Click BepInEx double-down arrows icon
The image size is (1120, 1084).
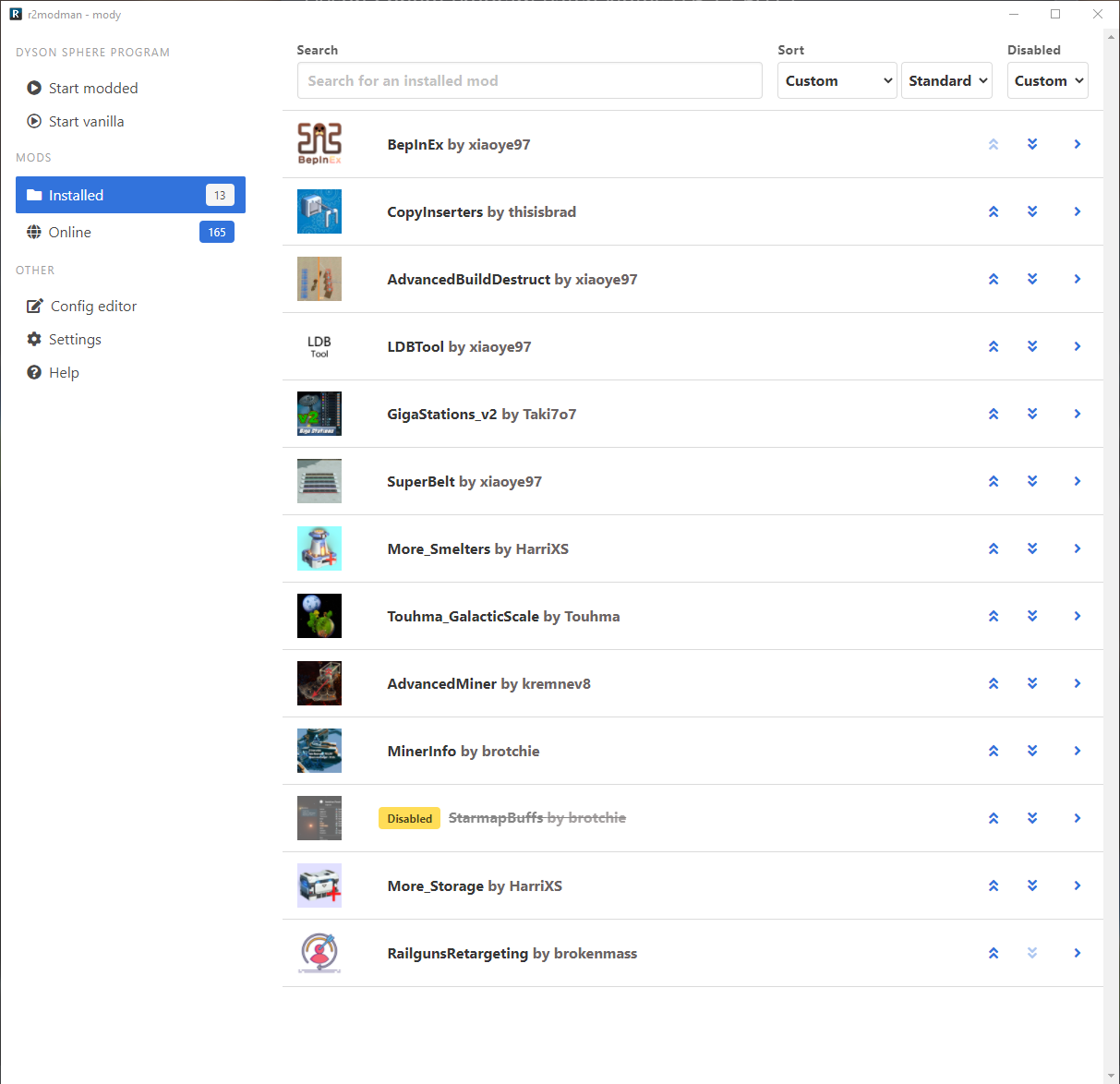(1032, 144)
